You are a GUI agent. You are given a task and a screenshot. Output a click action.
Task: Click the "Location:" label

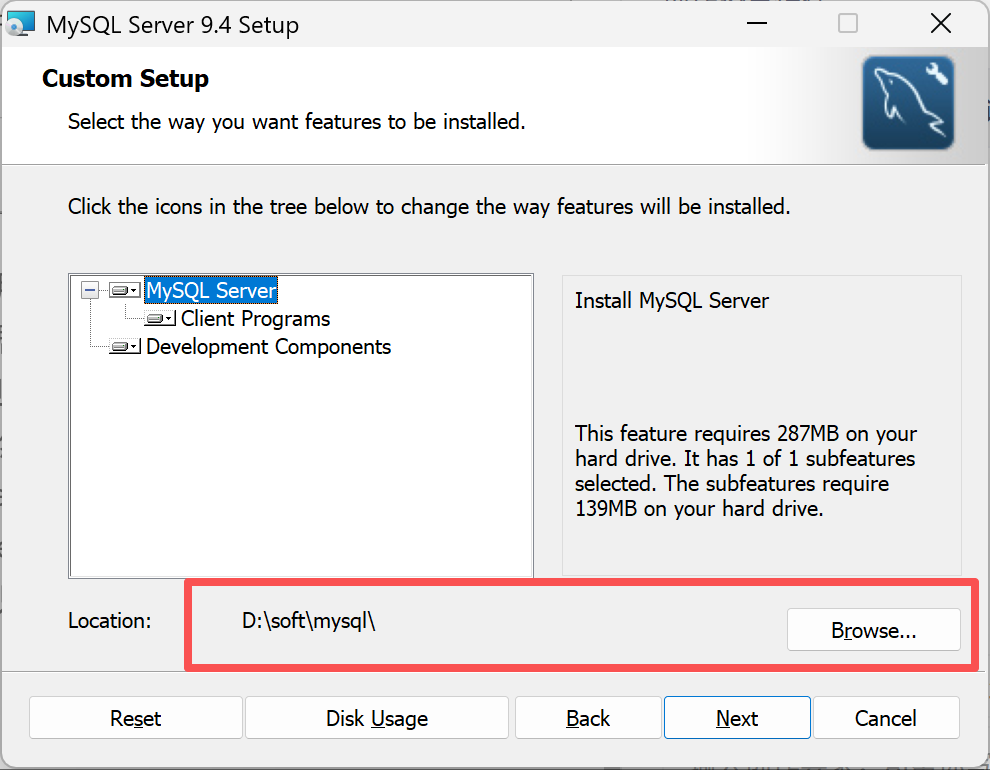coord(110,621)
